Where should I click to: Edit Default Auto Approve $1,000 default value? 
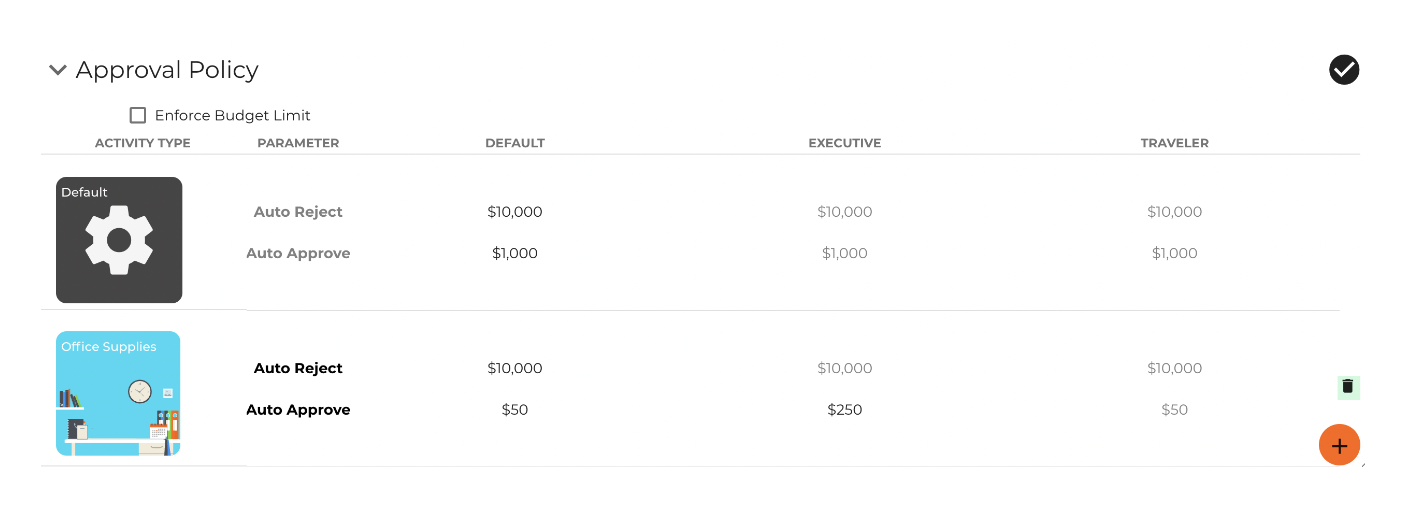pyautogui.click(x=515, y=253)
